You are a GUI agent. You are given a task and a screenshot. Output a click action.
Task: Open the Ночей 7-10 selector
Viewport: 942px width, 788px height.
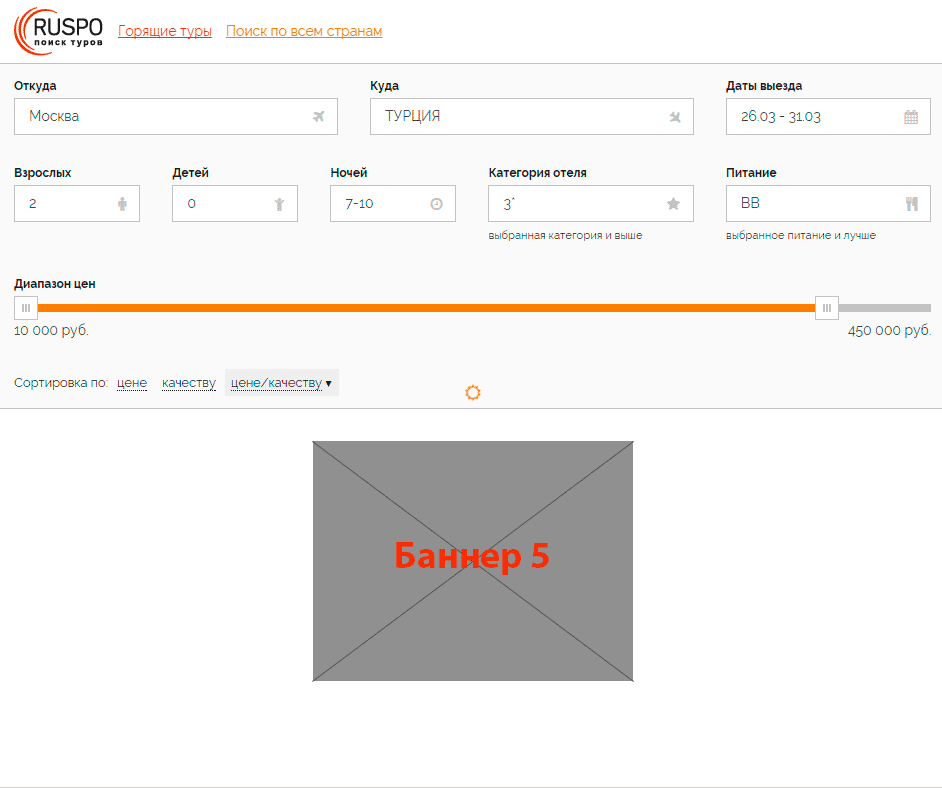coord(380,204)
